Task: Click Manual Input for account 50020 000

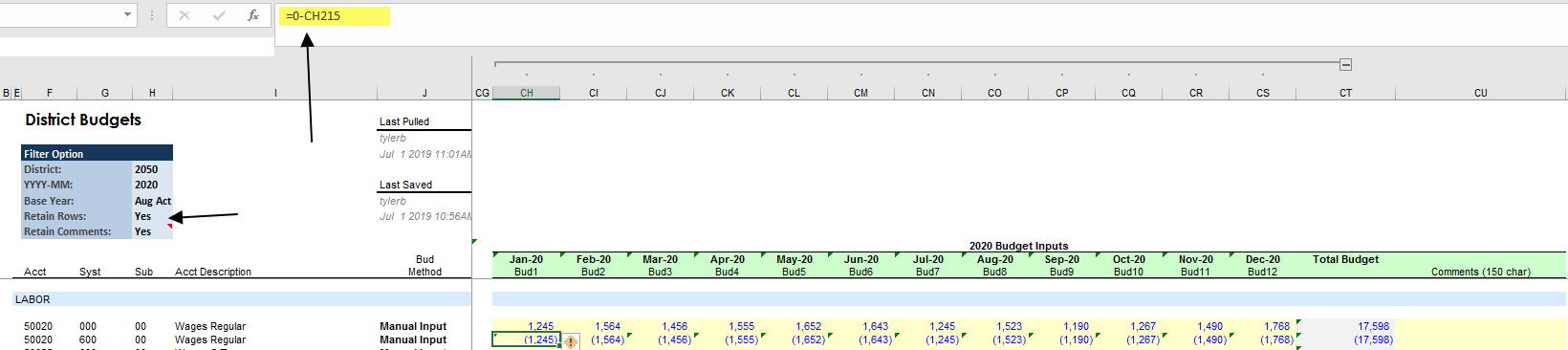Action: pos(413,326)
